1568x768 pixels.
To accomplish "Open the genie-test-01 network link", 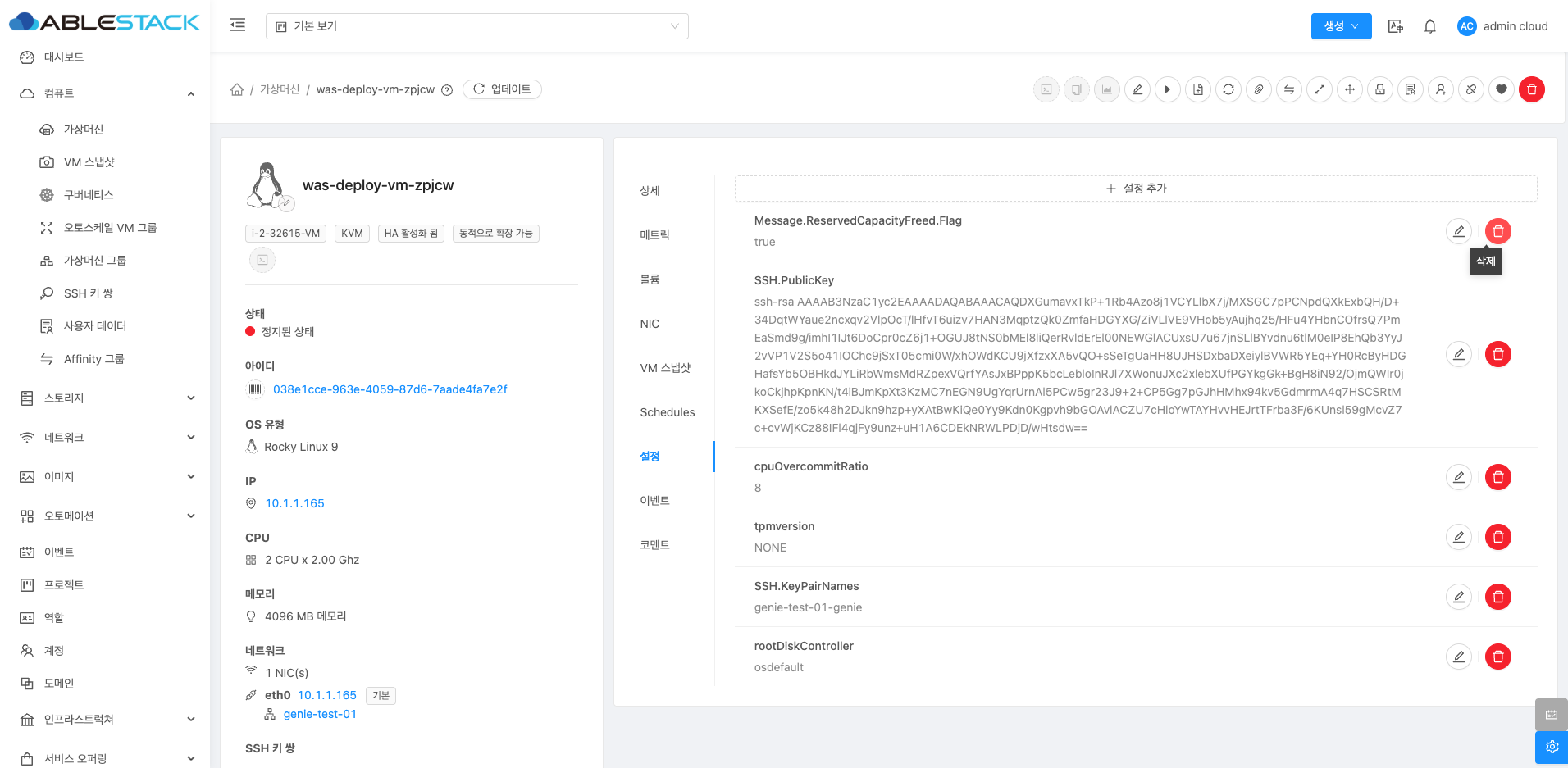I will click(x=320, y=714).
